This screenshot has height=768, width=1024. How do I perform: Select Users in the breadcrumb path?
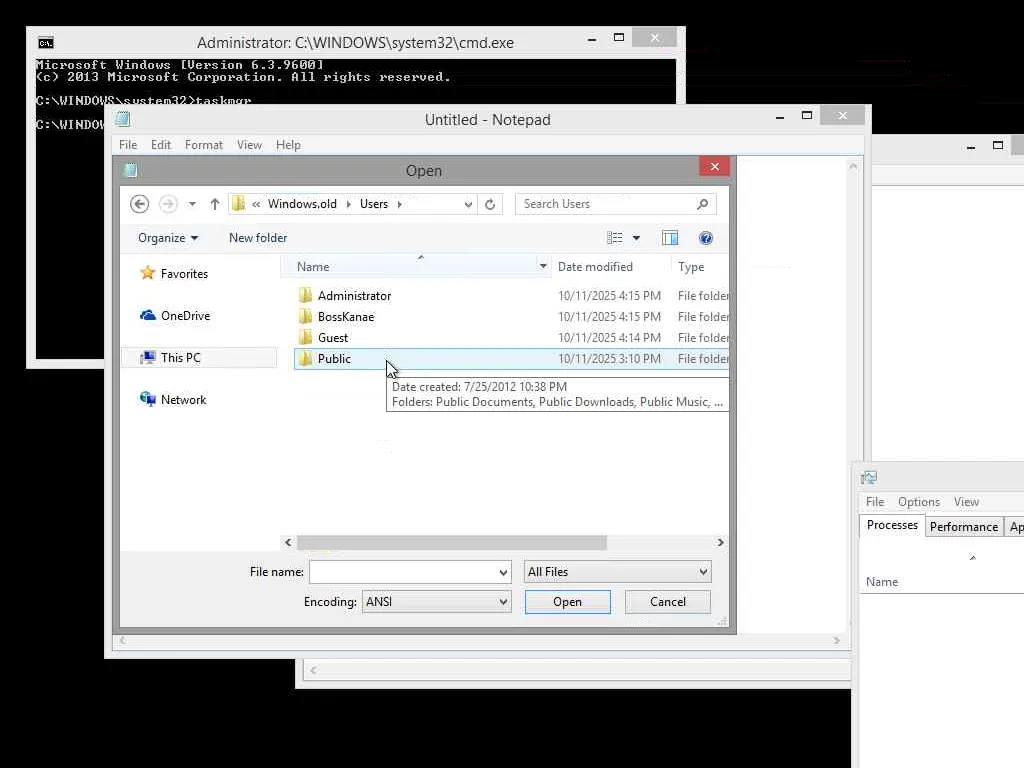point(374,204)
